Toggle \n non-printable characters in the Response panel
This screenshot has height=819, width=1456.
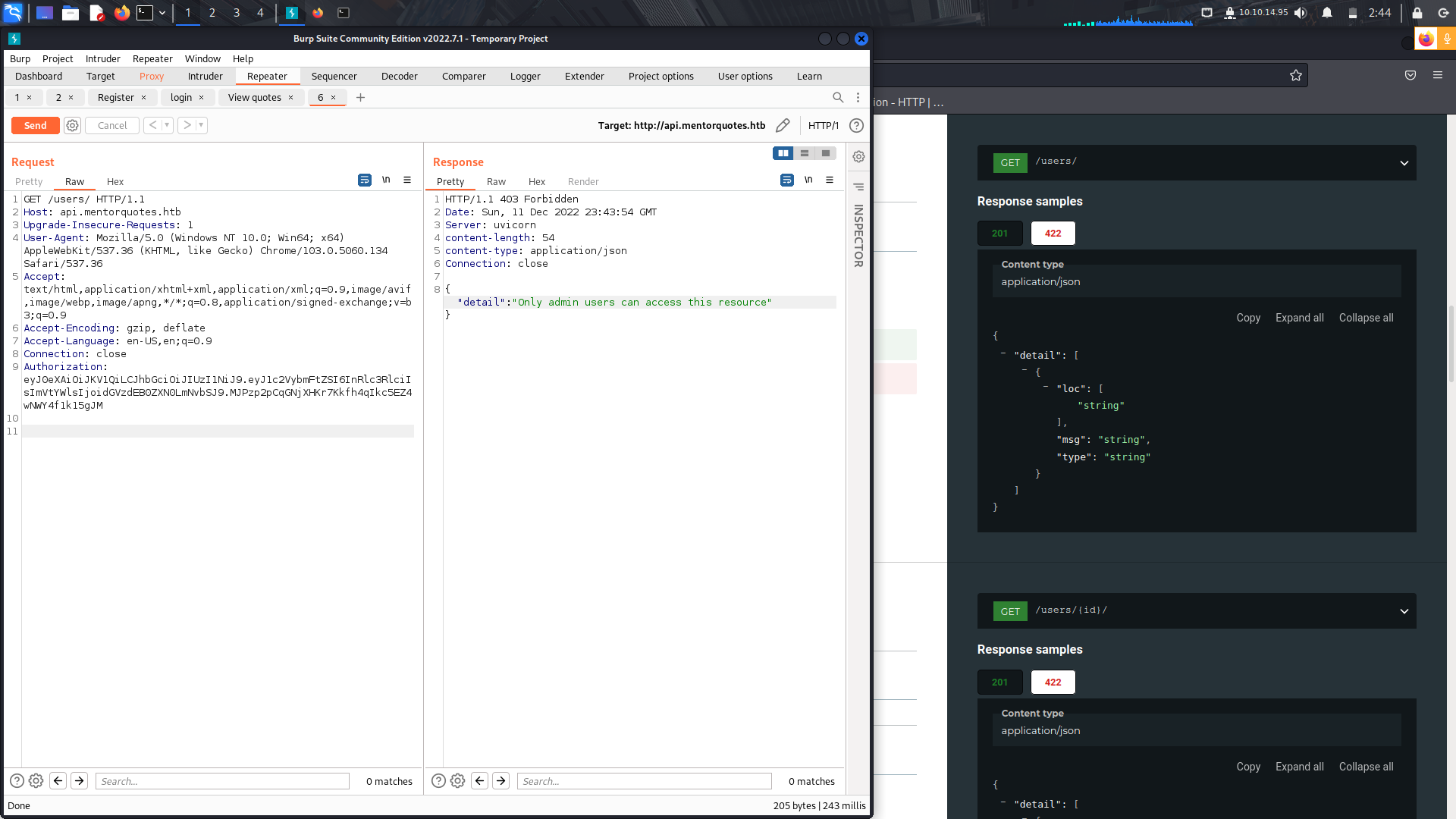click(808, 180)
